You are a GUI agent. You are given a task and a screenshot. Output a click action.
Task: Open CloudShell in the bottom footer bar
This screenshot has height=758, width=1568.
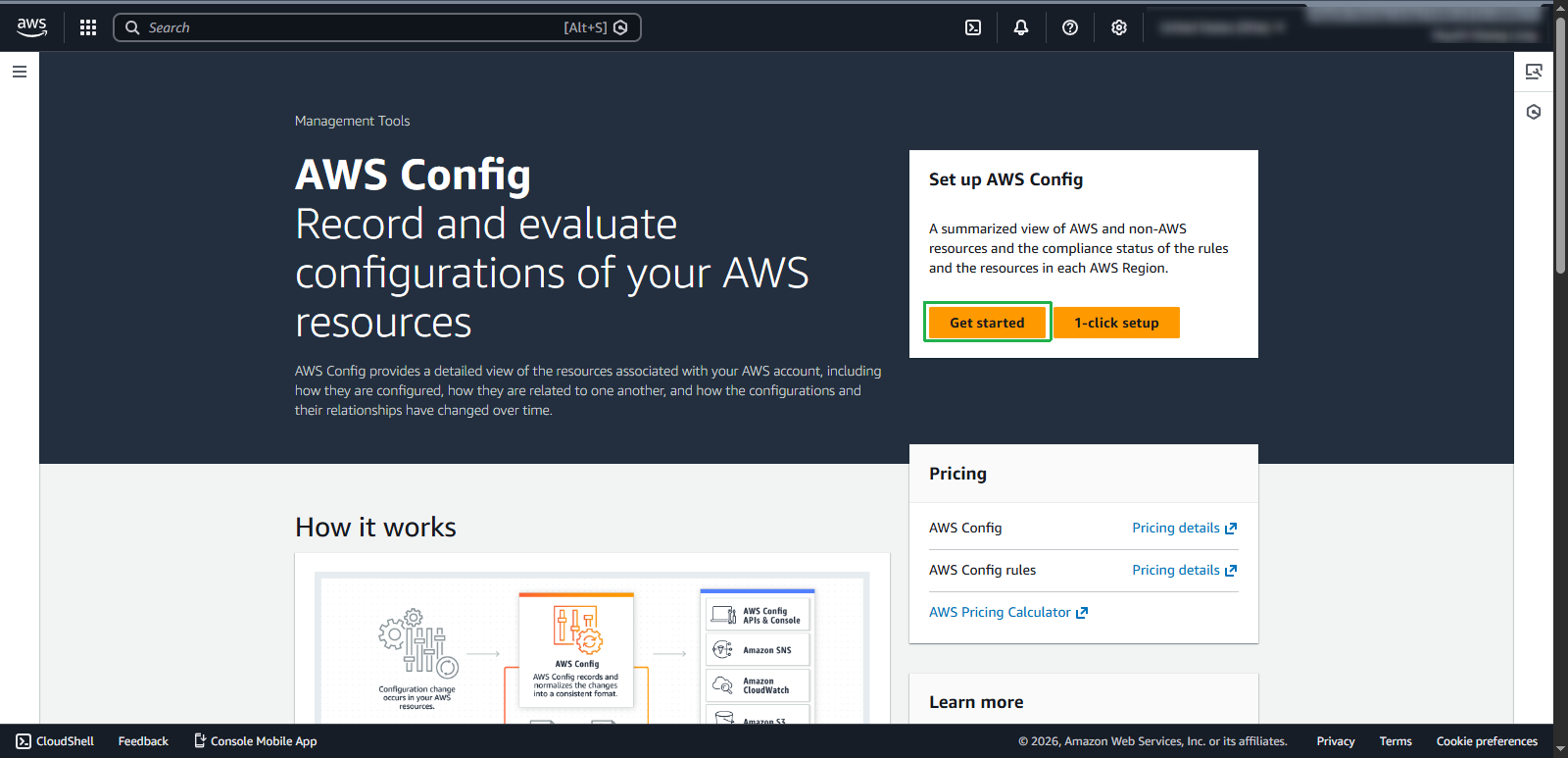click(56, 741)
